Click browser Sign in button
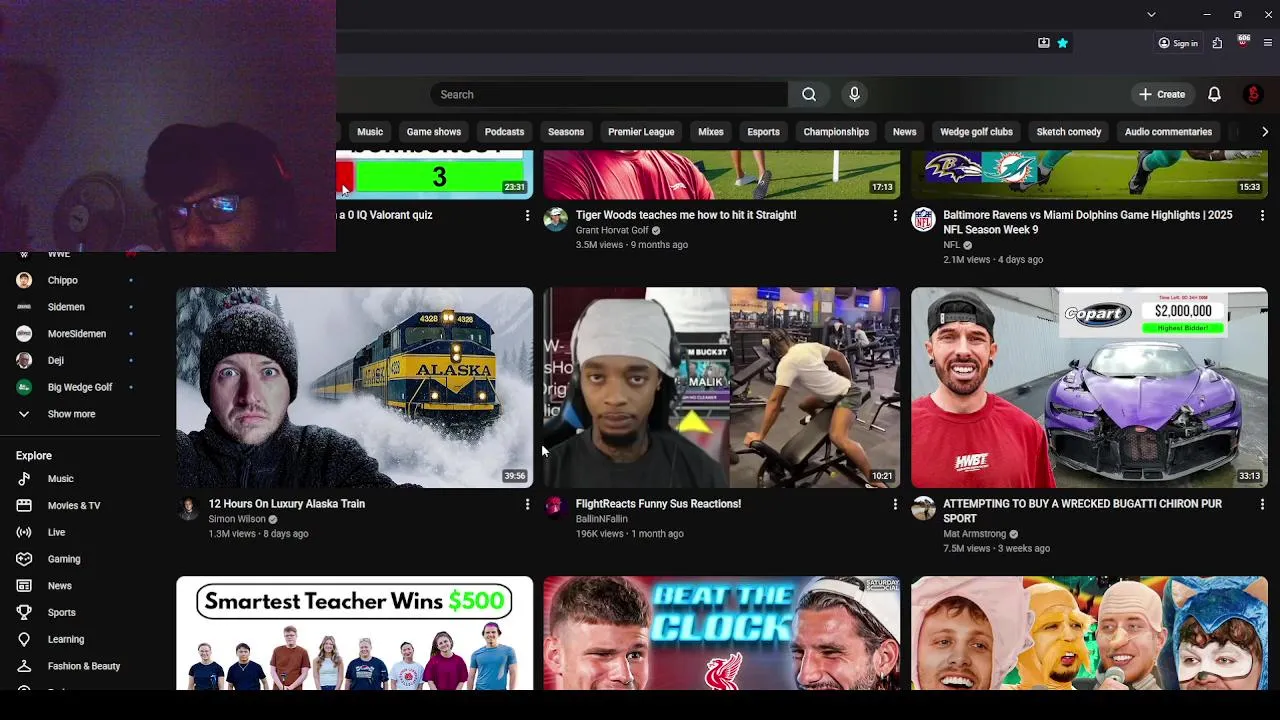The height and width of the screenshot is (720, 1280). (1178, 43)
